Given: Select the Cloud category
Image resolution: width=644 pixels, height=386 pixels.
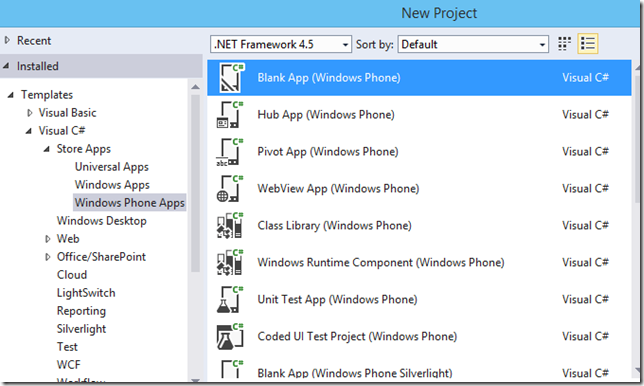Looking at the screenshot, I should [72, 275].
